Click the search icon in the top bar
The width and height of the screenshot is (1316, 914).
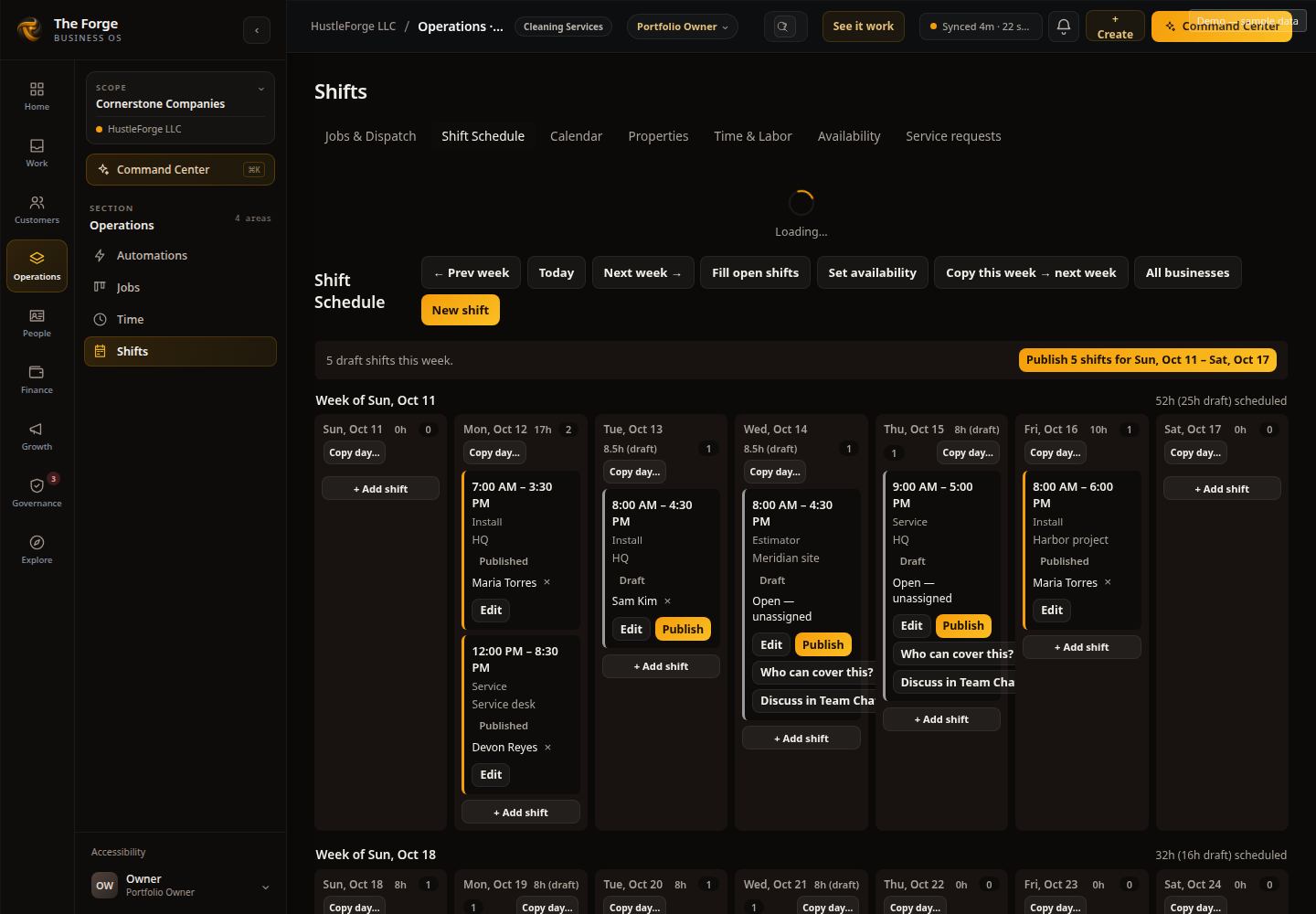pyautogui.click(x=785, y=27)
